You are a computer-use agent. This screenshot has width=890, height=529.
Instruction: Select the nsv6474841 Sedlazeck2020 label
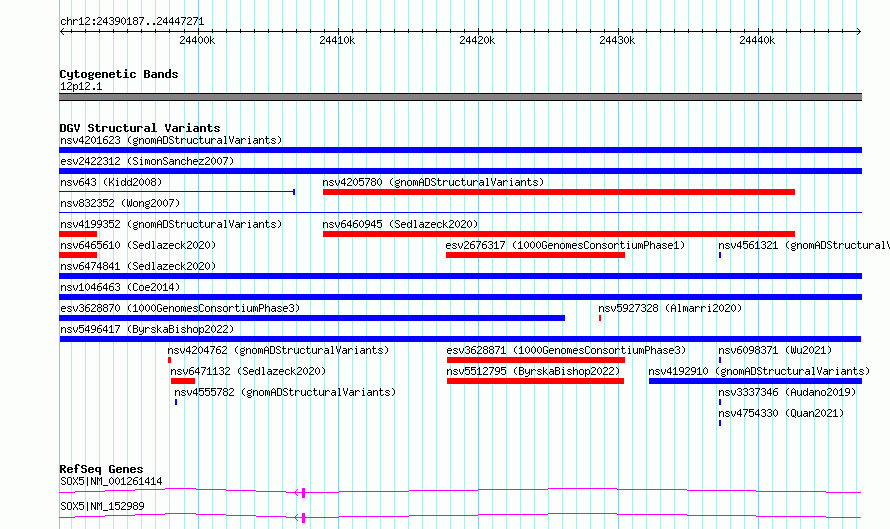coord(138,266)
